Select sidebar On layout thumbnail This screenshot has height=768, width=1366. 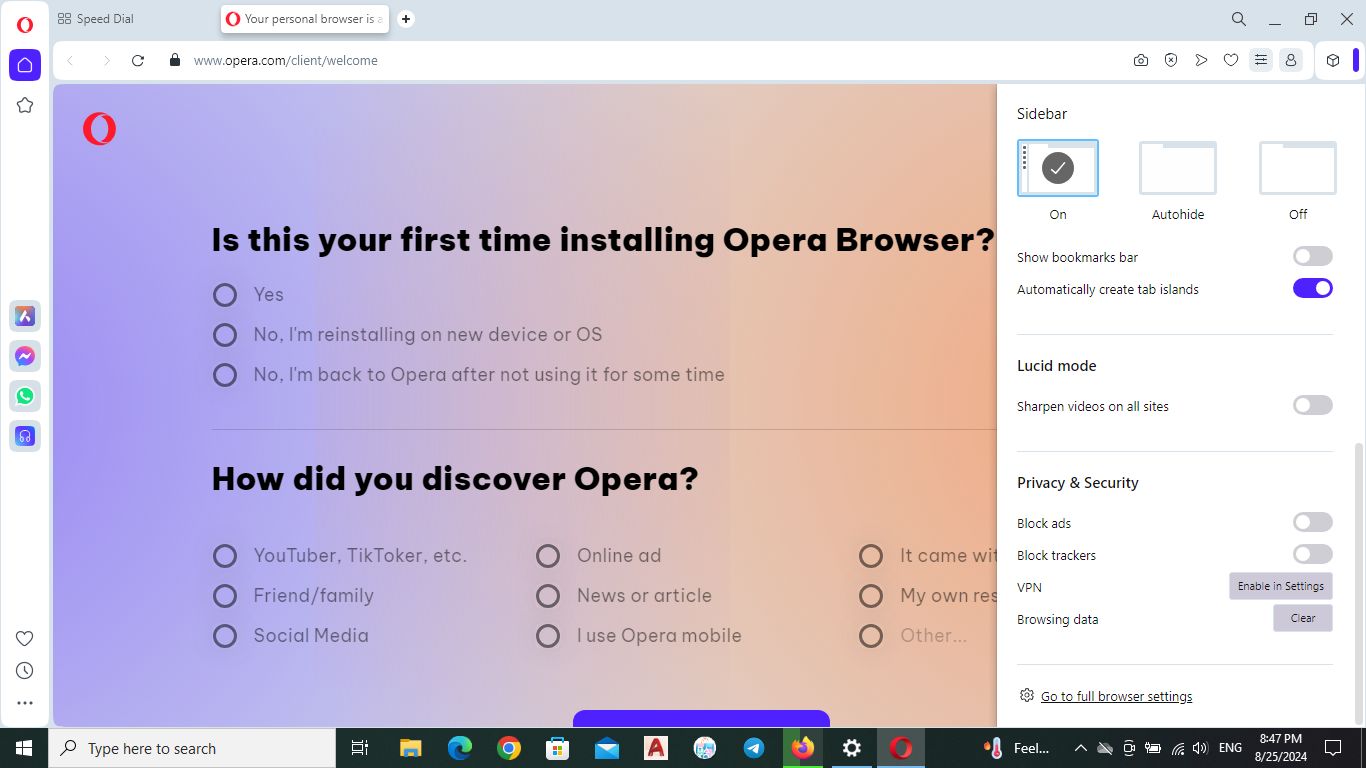pyautogui.click(x=1058, y=168)
